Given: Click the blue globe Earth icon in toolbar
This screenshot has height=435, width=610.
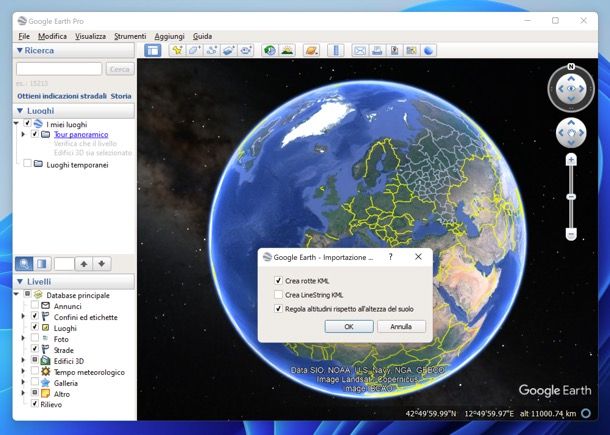Looking at the screenshot, I should 428,50.
